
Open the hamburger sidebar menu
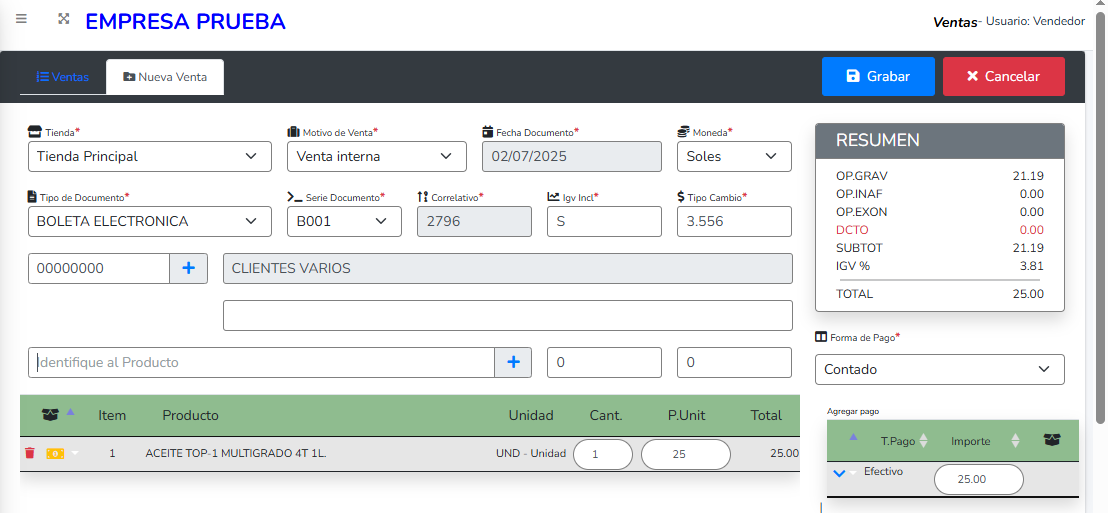22,19
